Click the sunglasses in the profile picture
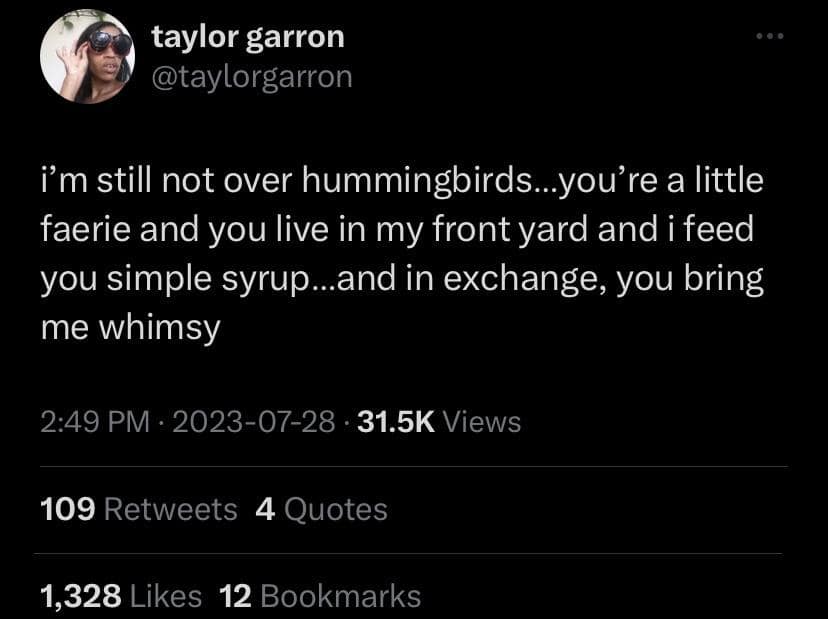828x619 pixels. [107, 41]
